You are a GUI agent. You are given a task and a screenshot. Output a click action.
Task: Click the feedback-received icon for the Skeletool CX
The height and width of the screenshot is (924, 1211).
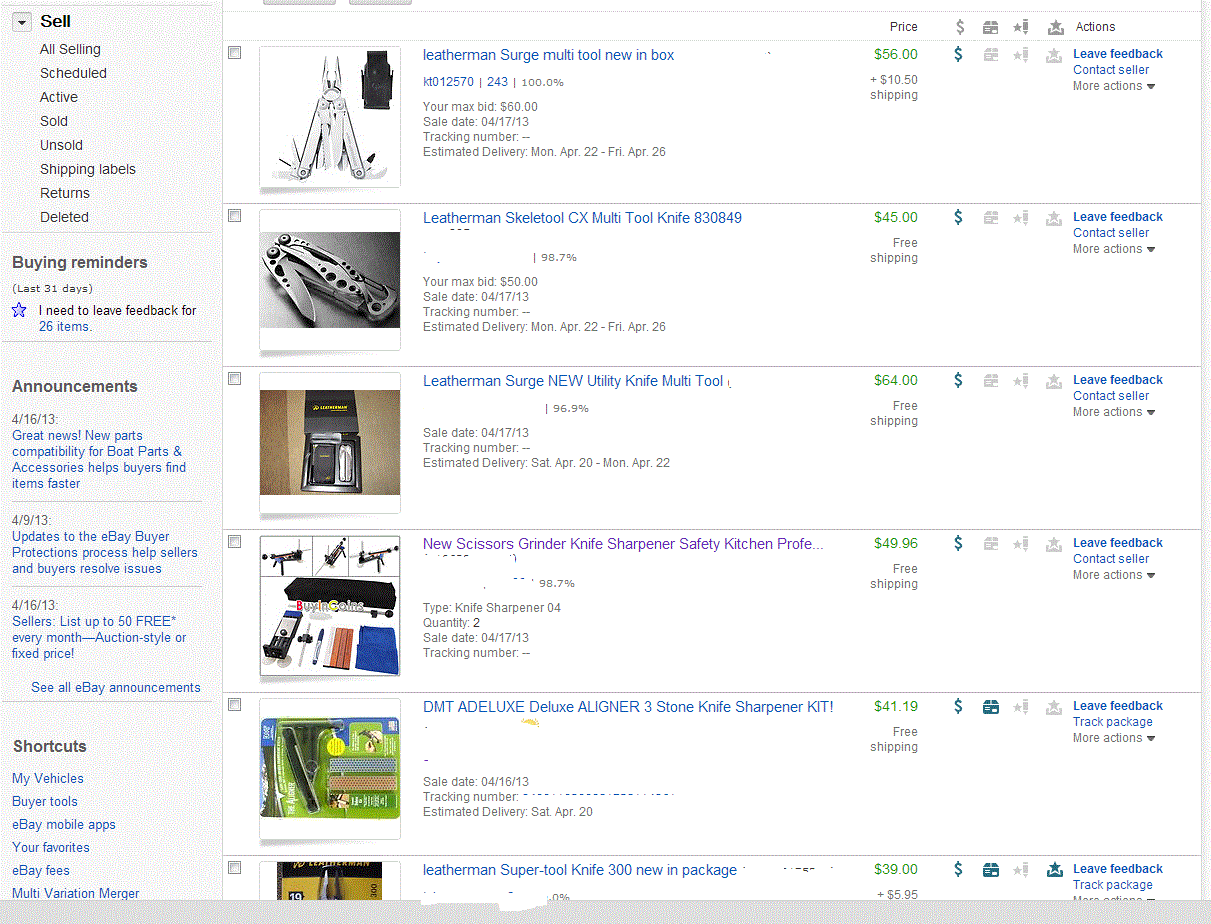[1054, 218]
